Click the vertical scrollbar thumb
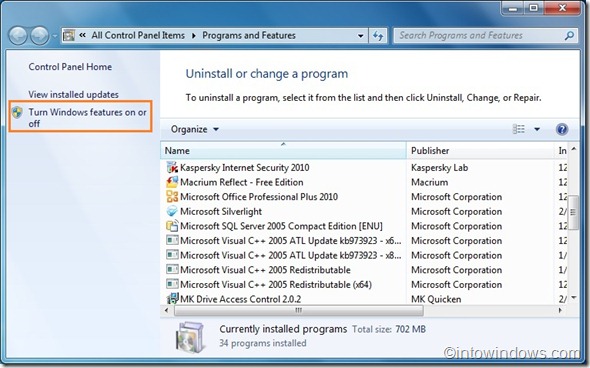 click(x=573, y=212)
